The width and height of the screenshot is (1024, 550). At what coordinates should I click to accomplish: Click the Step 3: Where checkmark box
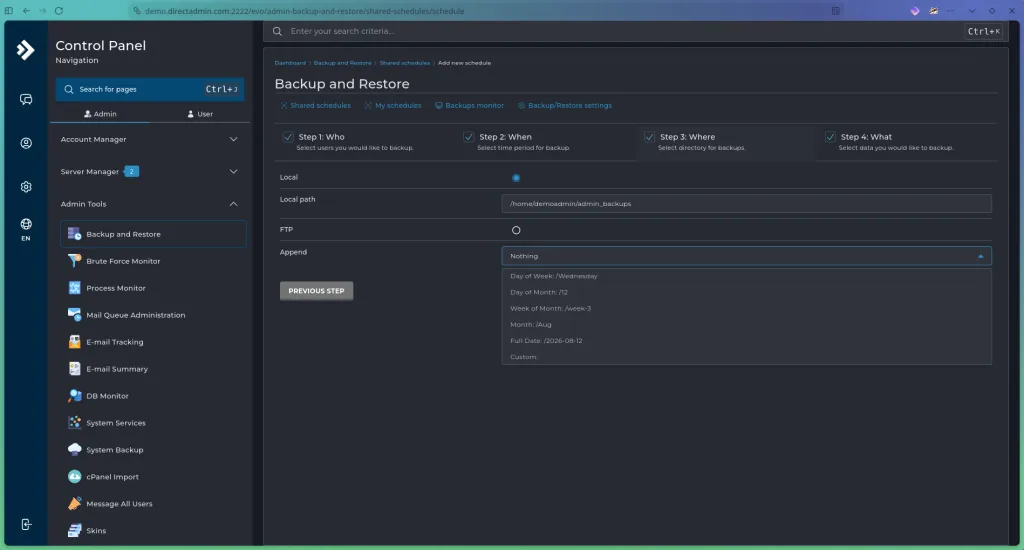coord(649,137)
